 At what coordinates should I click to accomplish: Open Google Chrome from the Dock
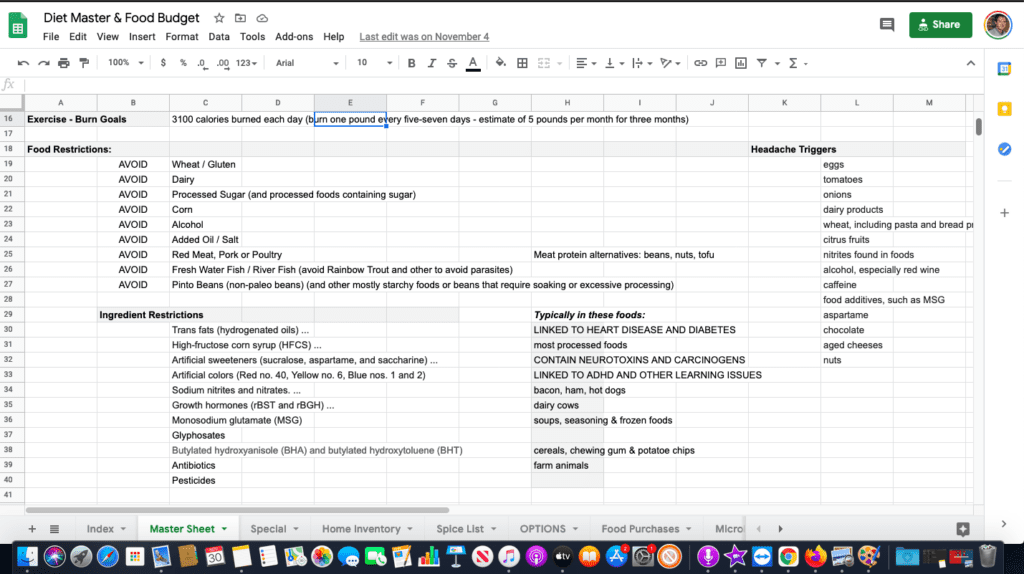point(788,556)
